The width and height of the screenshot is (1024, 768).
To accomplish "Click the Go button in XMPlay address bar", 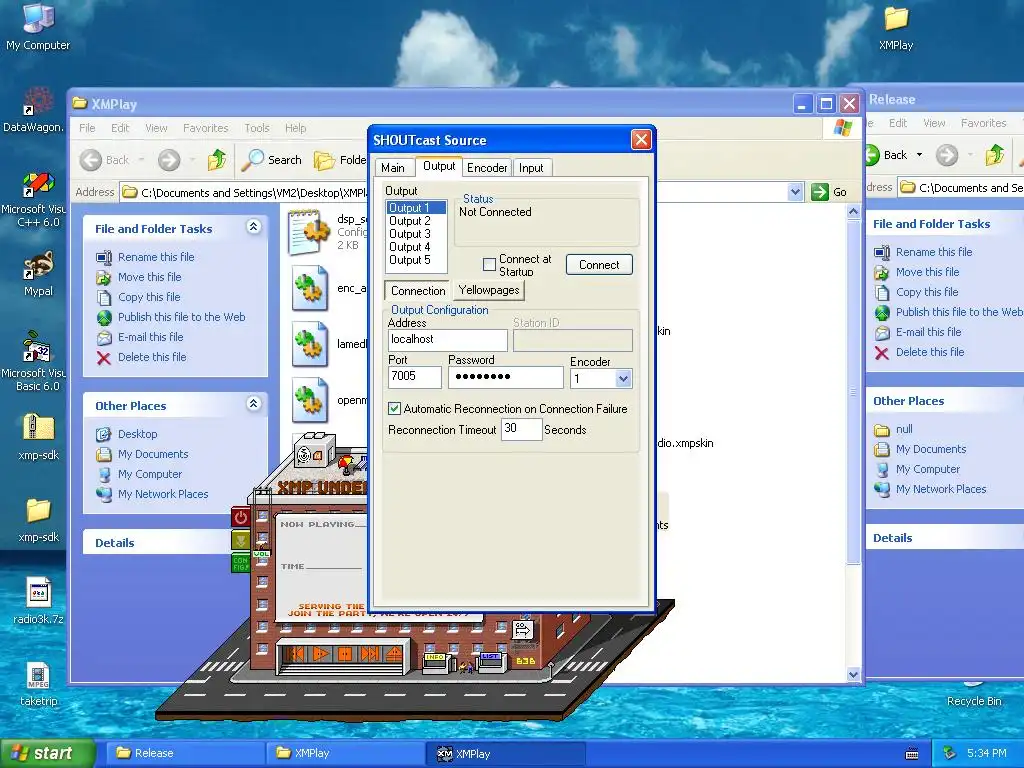I will point(829,192).
